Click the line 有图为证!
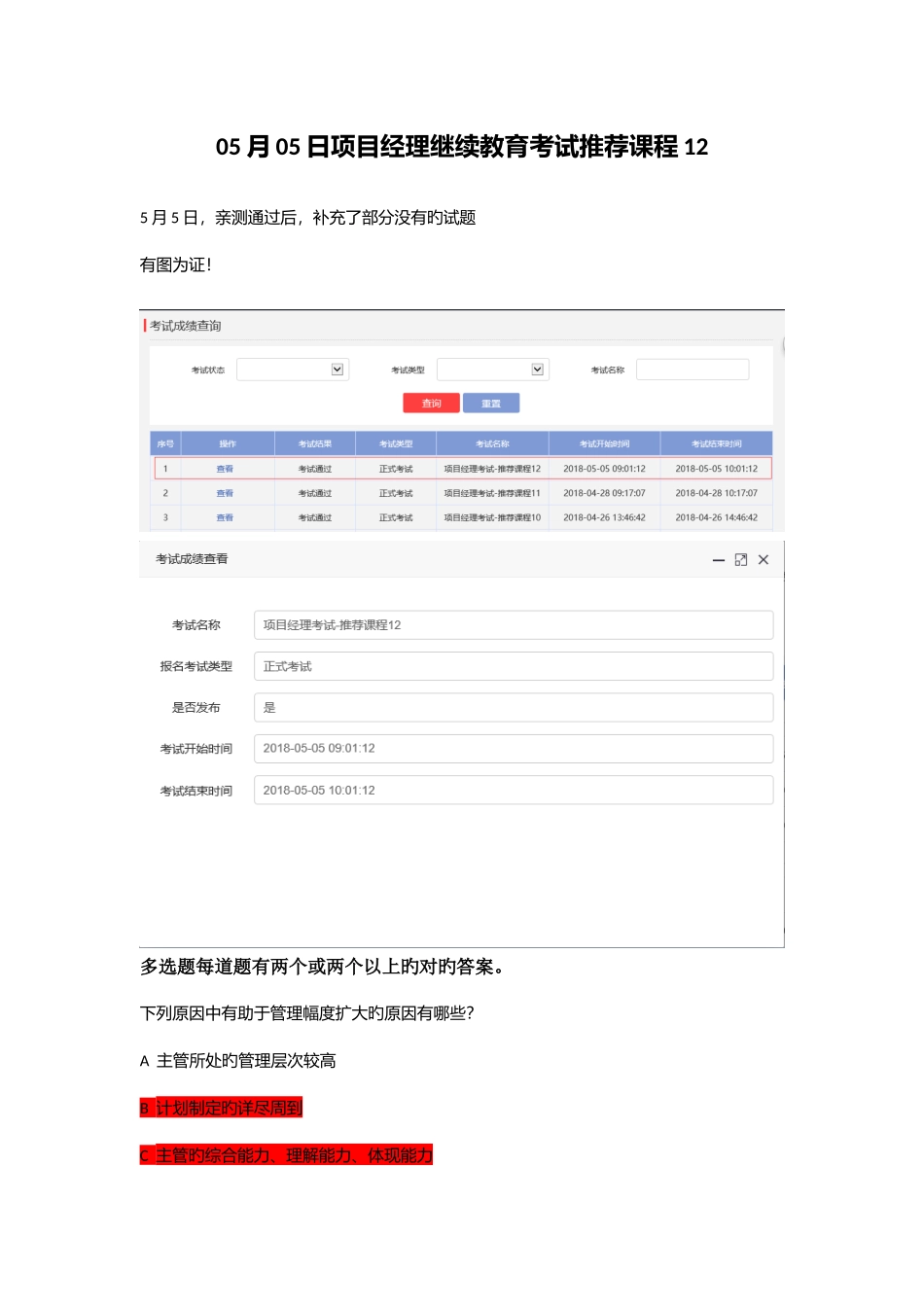The image size is (924, 1307). coord(176,265)
